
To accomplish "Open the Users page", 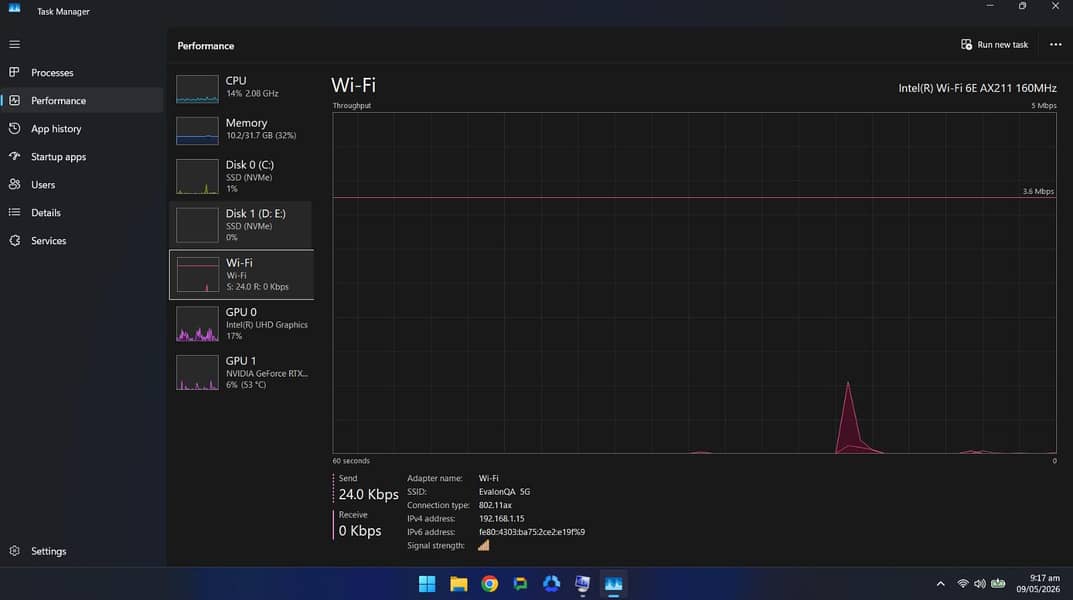I will coord(82,184).
